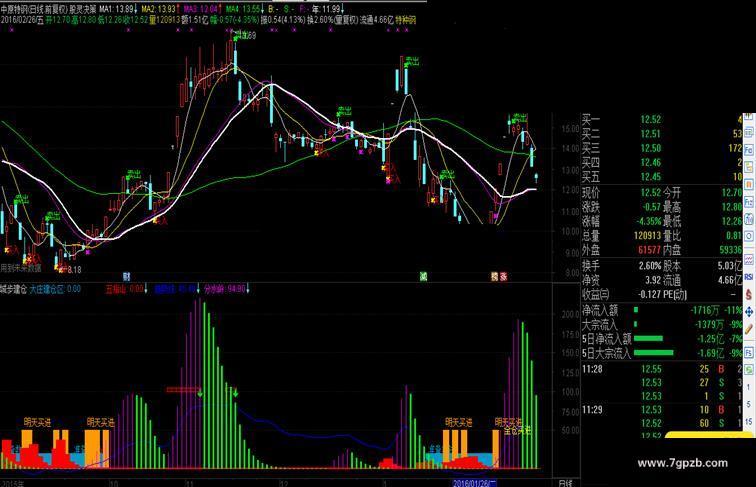This screenshot has width=756, height=487.
Task: Click the red 涨 marker below chart
Action: [503, 276]
